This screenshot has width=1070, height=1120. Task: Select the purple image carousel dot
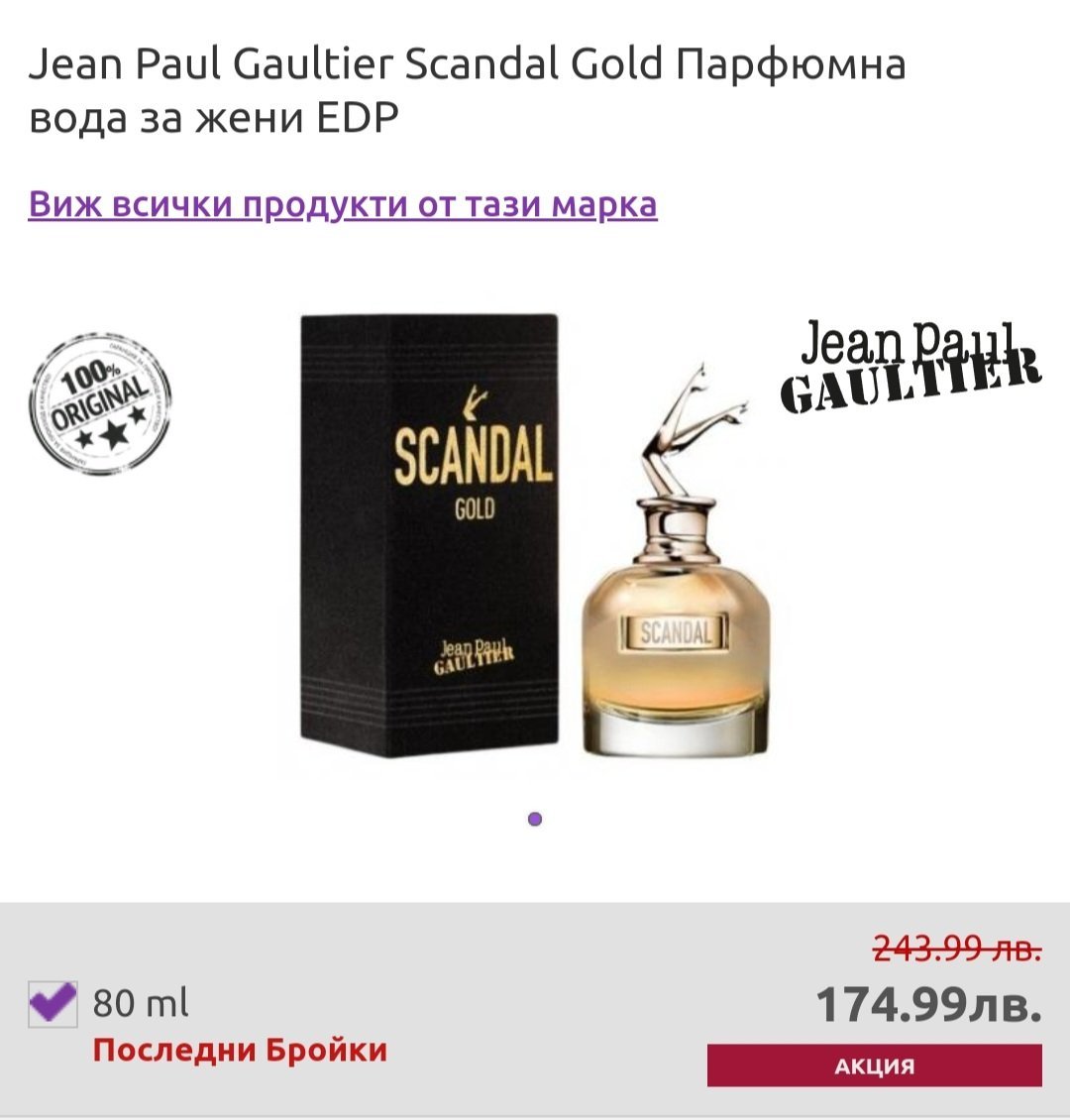pos(535,819)
